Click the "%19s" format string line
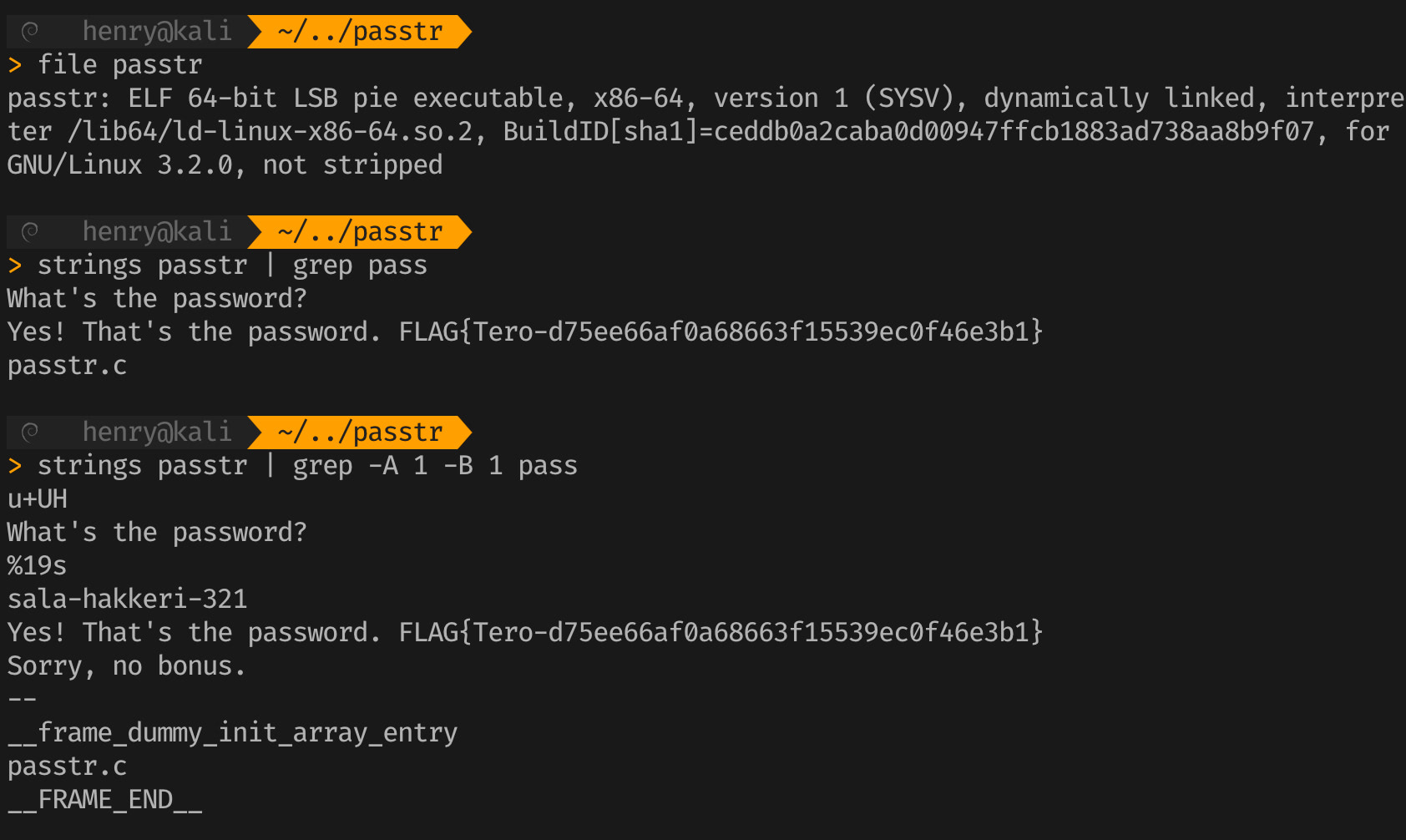This screenshot has height=840, width=1406. click(x=37, y=565)
